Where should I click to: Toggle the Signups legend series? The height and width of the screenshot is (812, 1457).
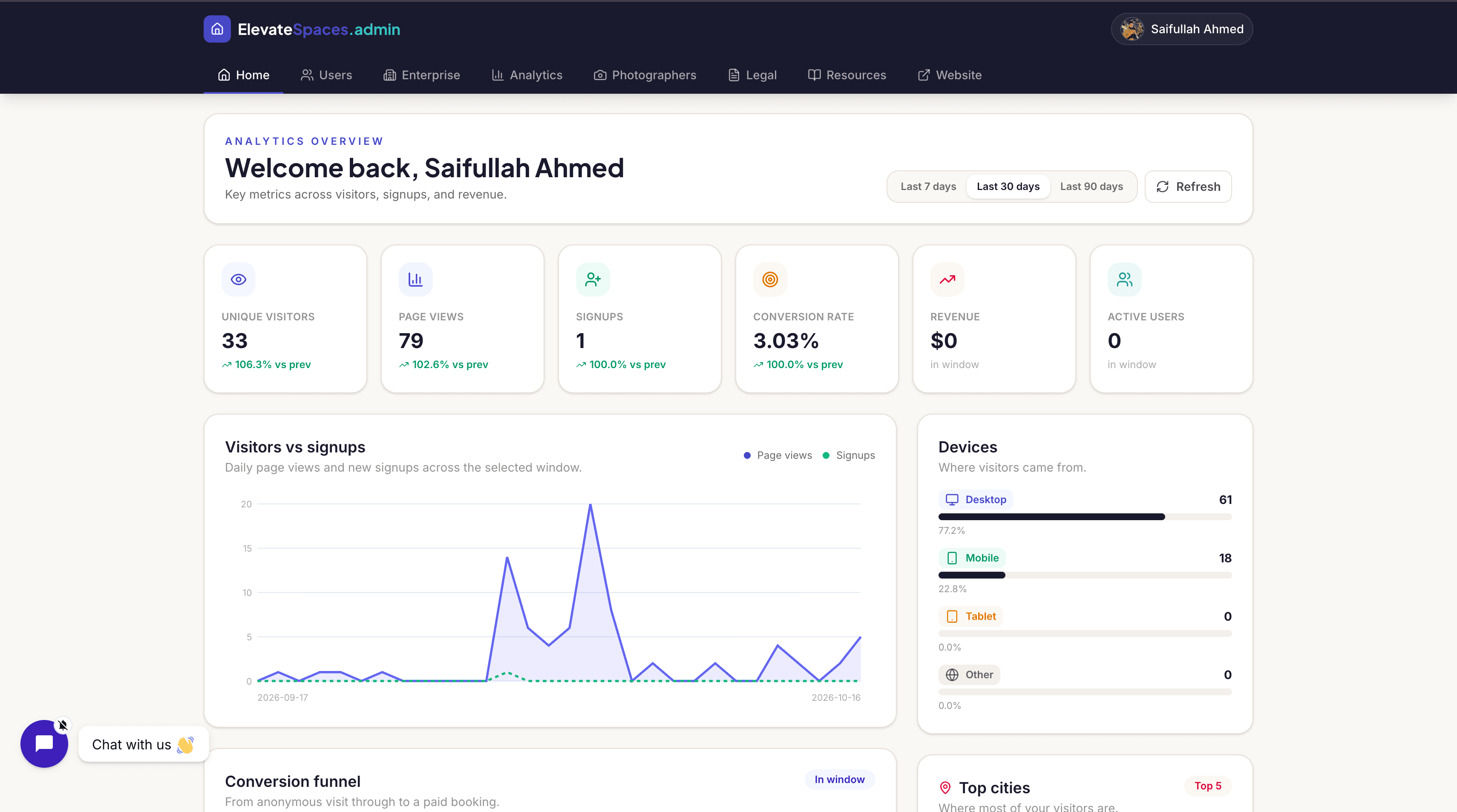pyautogui.click(x=848, y=455)
